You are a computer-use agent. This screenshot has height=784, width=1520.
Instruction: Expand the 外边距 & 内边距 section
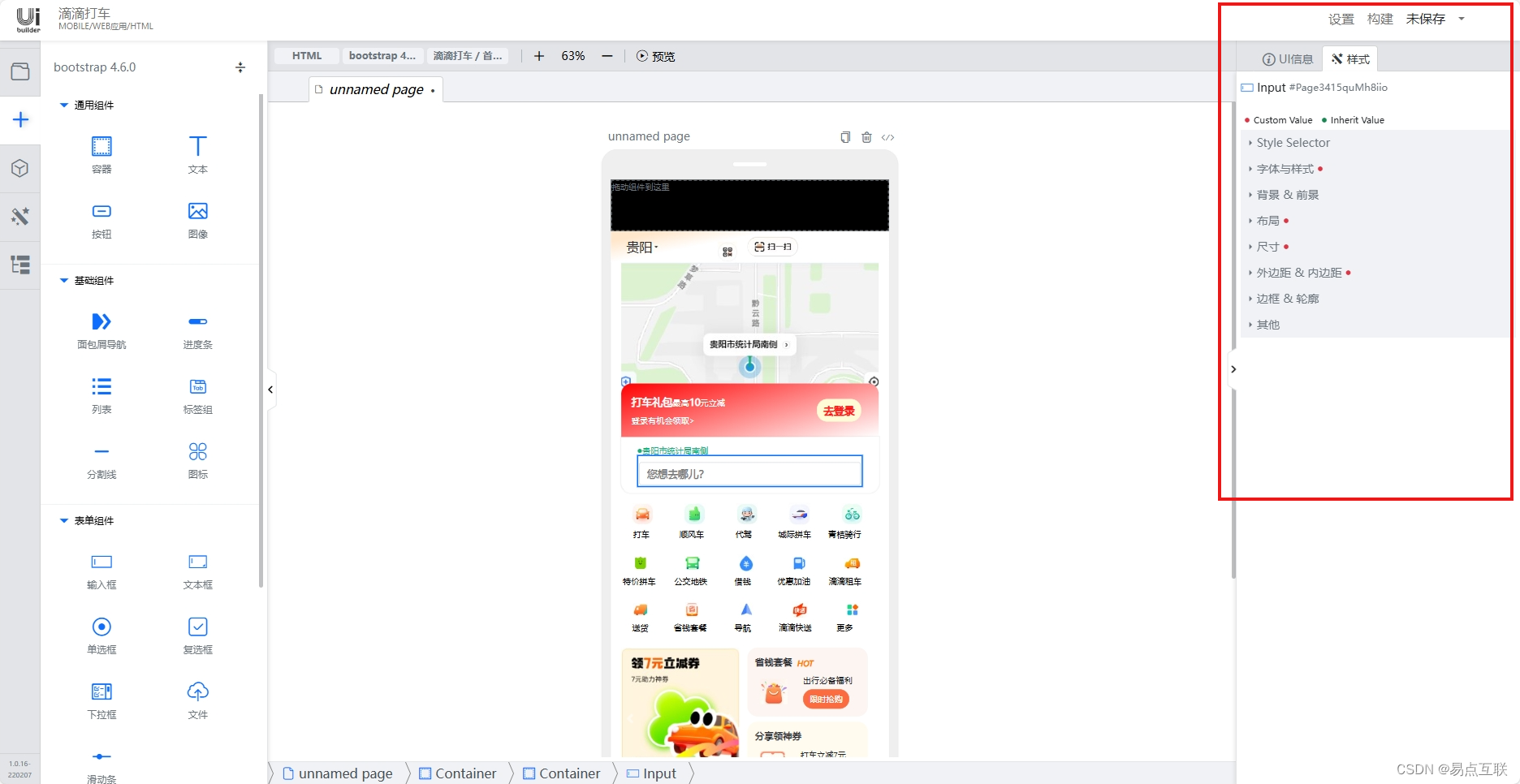pos(1374,273)
